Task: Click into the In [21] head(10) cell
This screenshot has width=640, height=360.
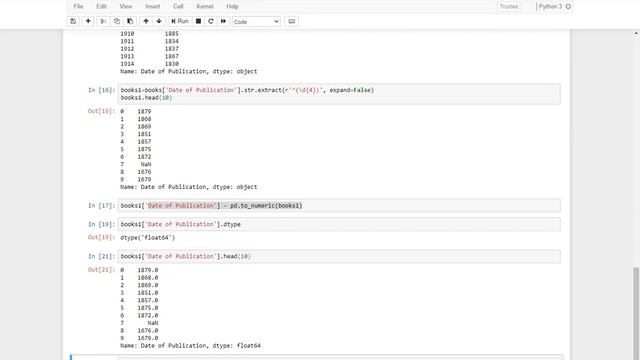Action: (x=339, y=256)
